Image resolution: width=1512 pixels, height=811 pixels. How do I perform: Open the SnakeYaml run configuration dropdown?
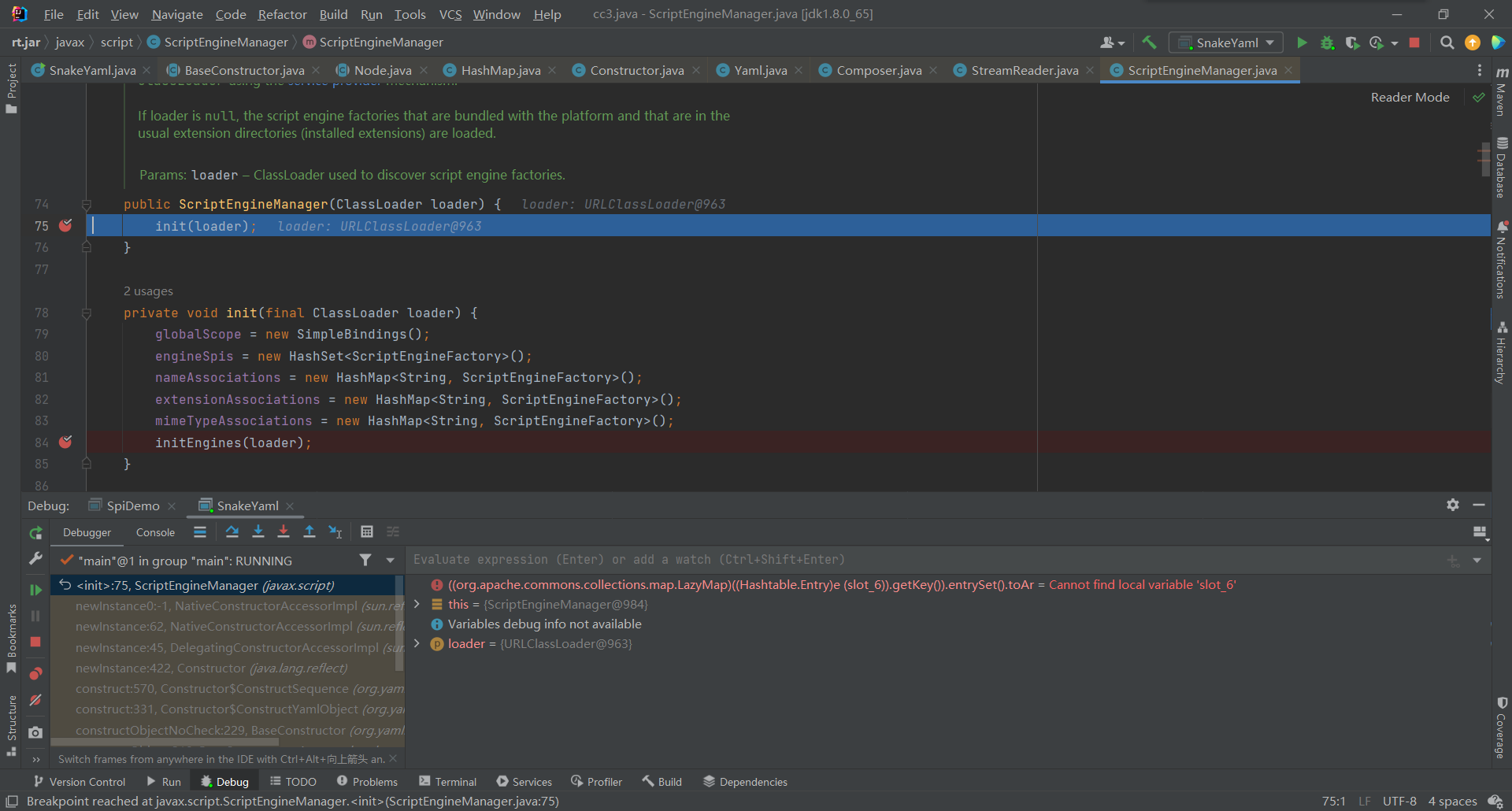click(1226, 43)
